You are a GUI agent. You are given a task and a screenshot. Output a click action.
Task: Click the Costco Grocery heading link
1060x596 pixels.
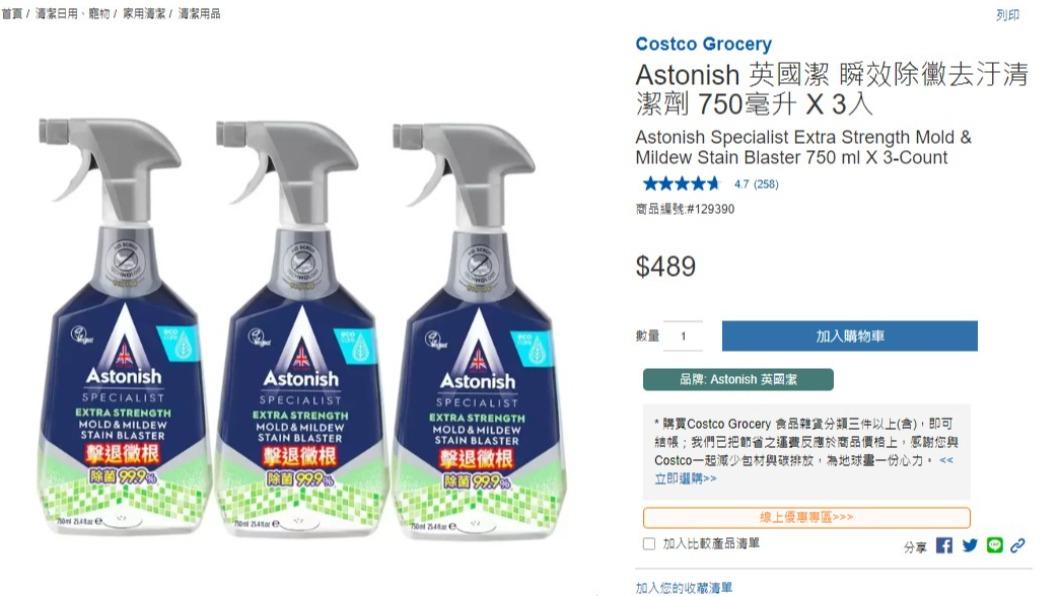[703, 44]
